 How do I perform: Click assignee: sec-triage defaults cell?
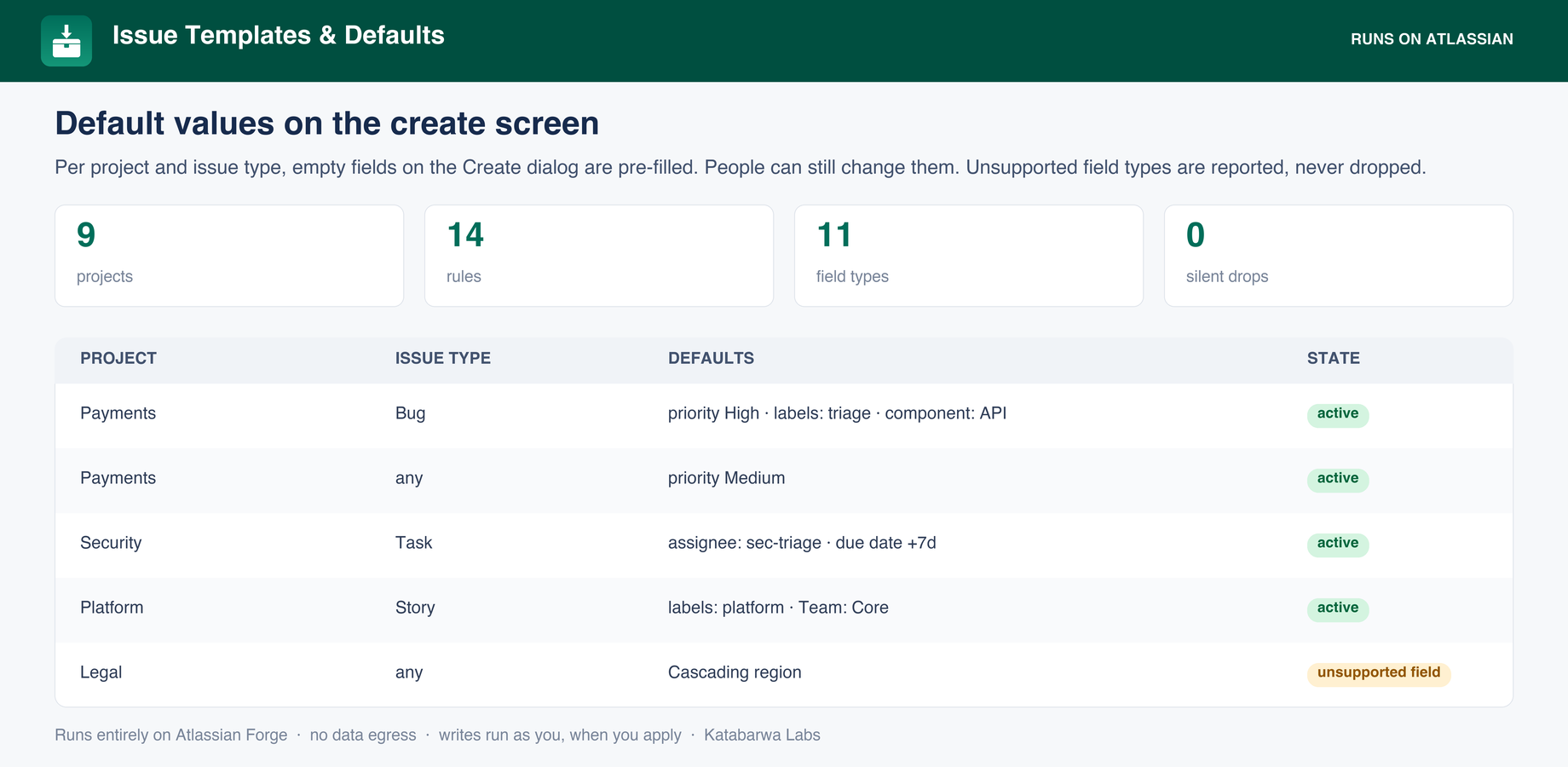(802, 543)
